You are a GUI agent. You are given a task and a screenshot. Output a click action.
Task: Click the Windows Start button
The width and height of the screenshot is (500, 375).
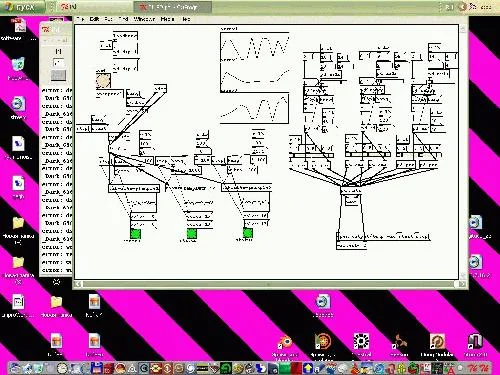(22, 7)
